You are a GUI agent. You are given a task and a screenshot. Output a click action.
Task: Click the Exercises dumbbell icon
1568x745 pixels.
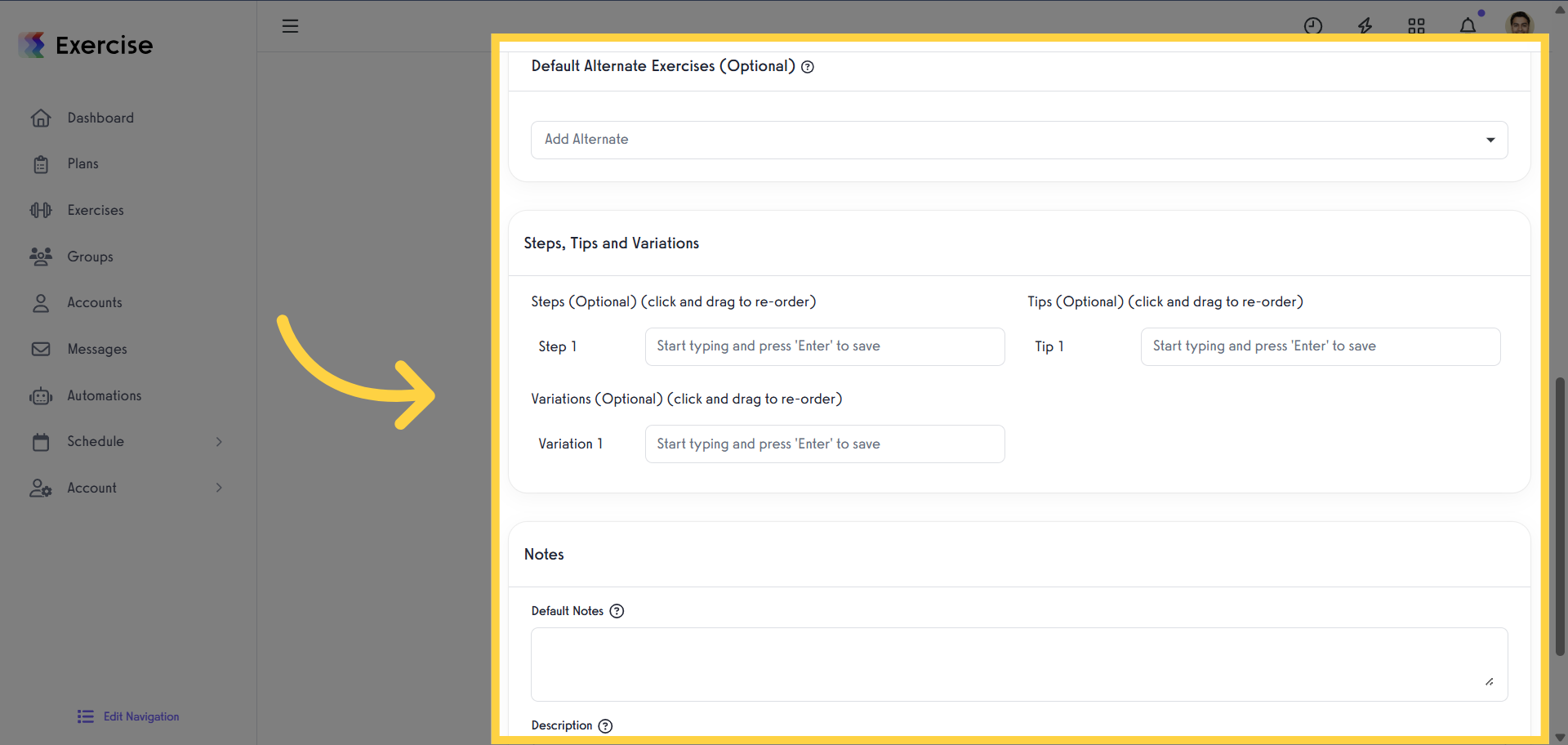pyautogui.click(x=41, y=210)
